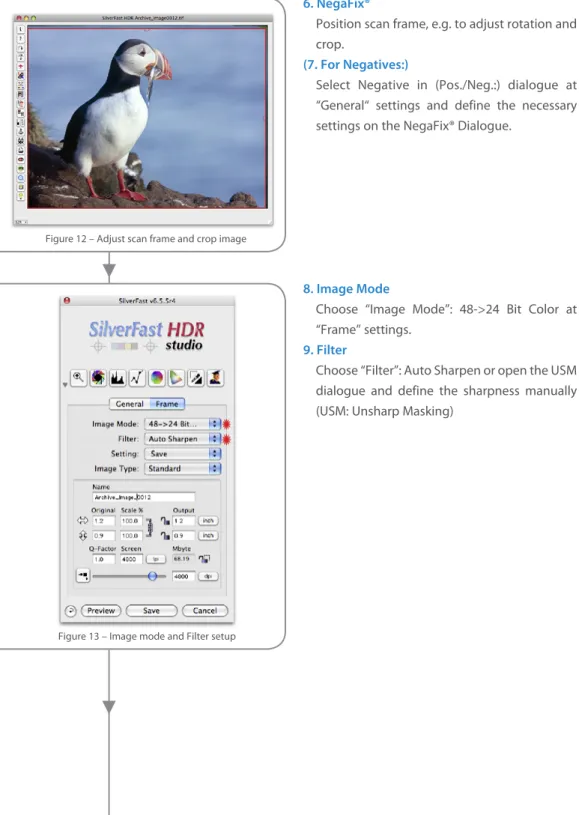Click the Original height field 0.9
The image size is (579, 815).
[x=104, y=535]
